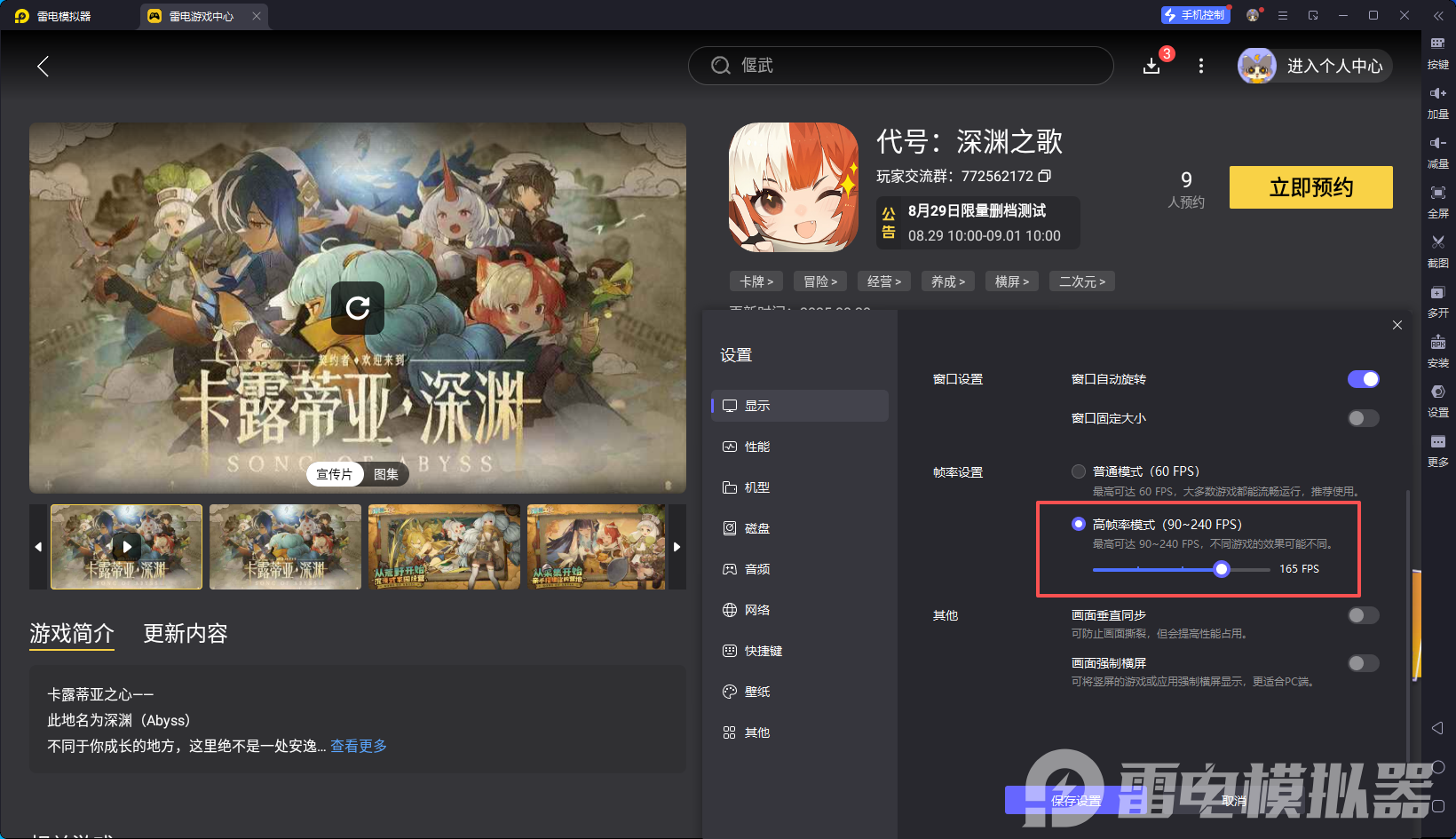Go back with the left arrow icon
This screenshot has width=1456, height=839.
pos(43,66)
